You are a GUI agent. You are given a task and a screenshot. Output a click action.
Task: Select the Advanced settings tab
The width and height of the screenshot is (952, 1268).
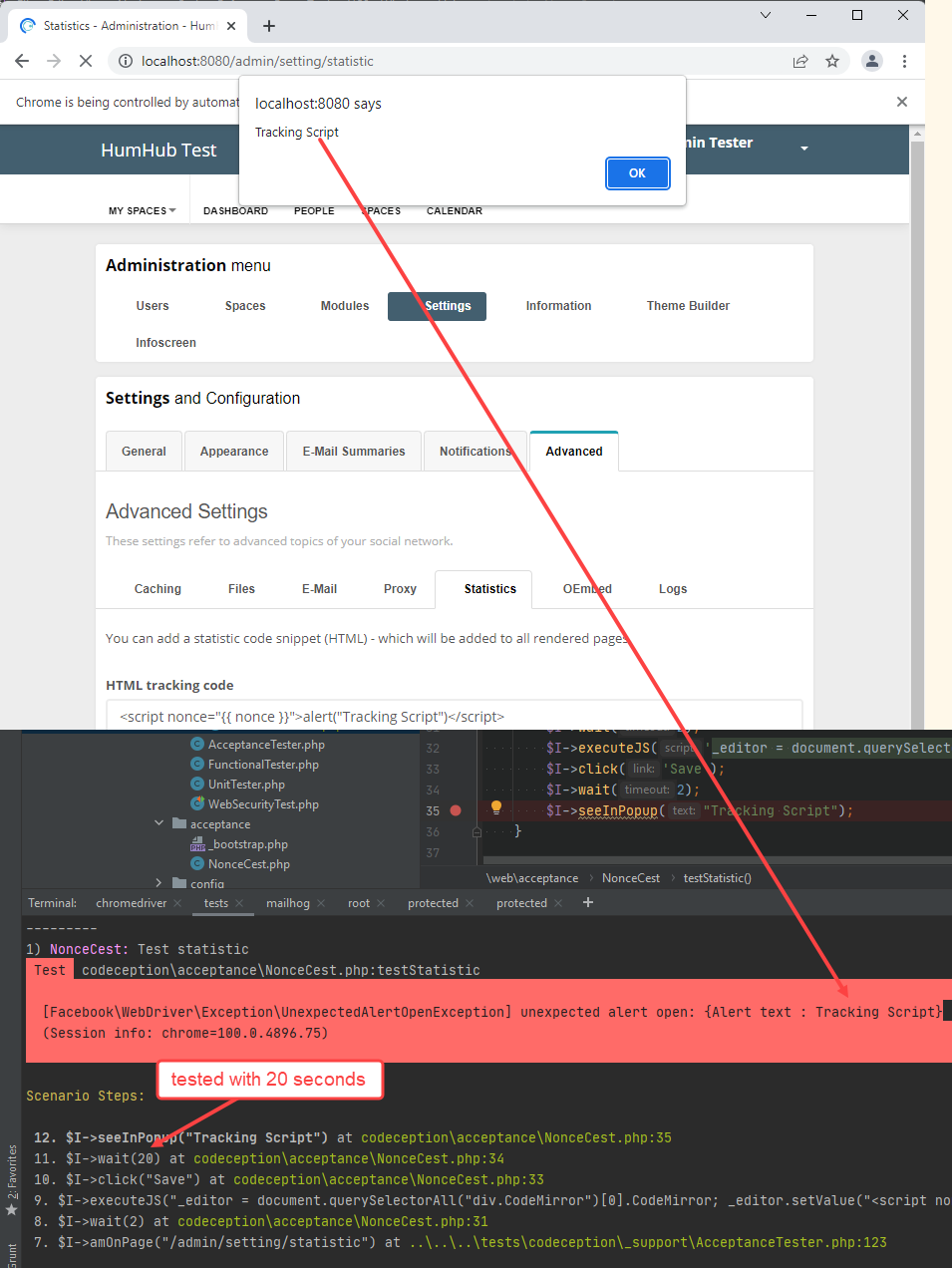(x=574, y=452)
